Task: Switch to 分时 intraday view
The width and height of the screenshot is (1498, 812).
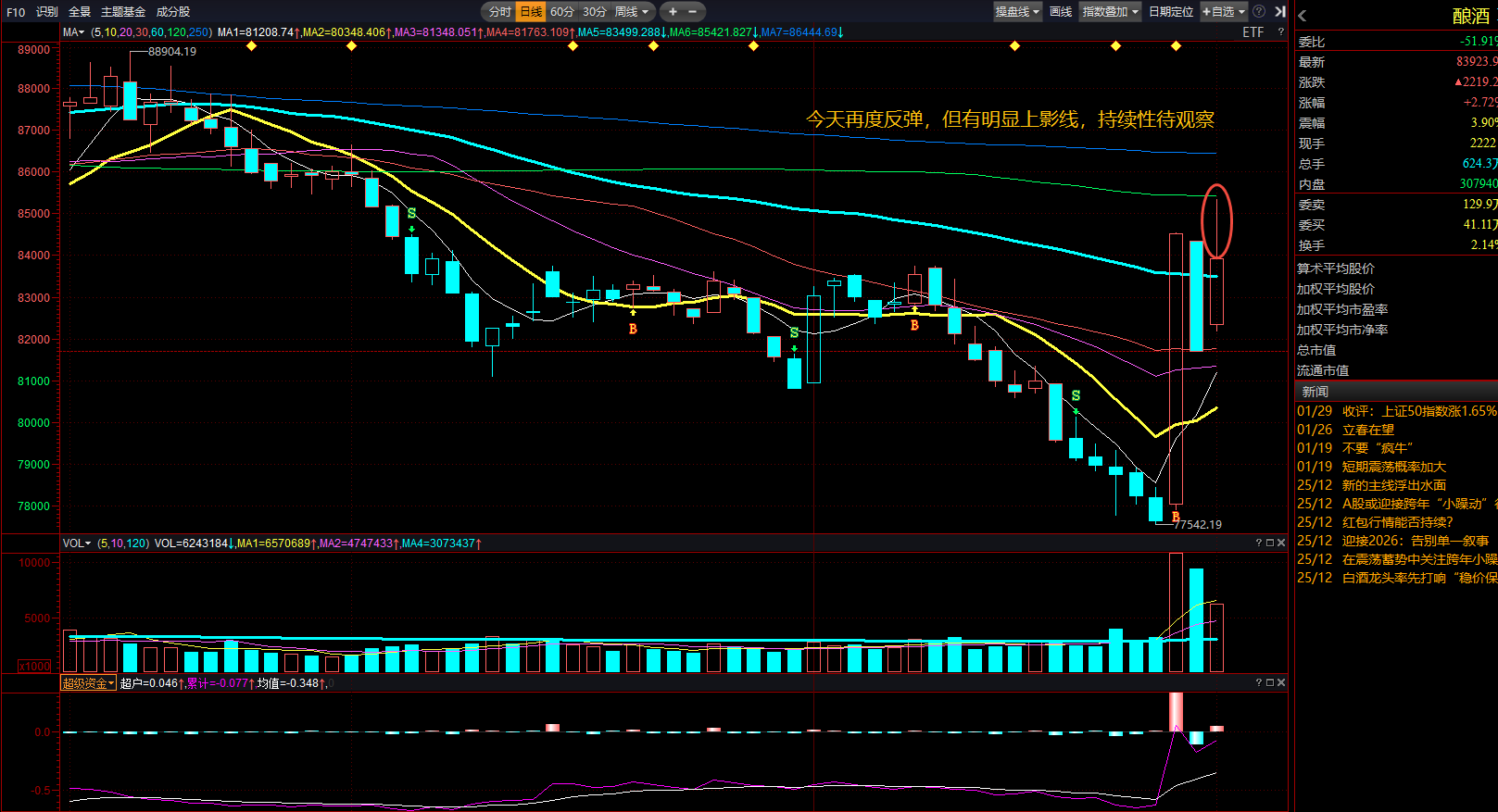Action: click(500, 12)
